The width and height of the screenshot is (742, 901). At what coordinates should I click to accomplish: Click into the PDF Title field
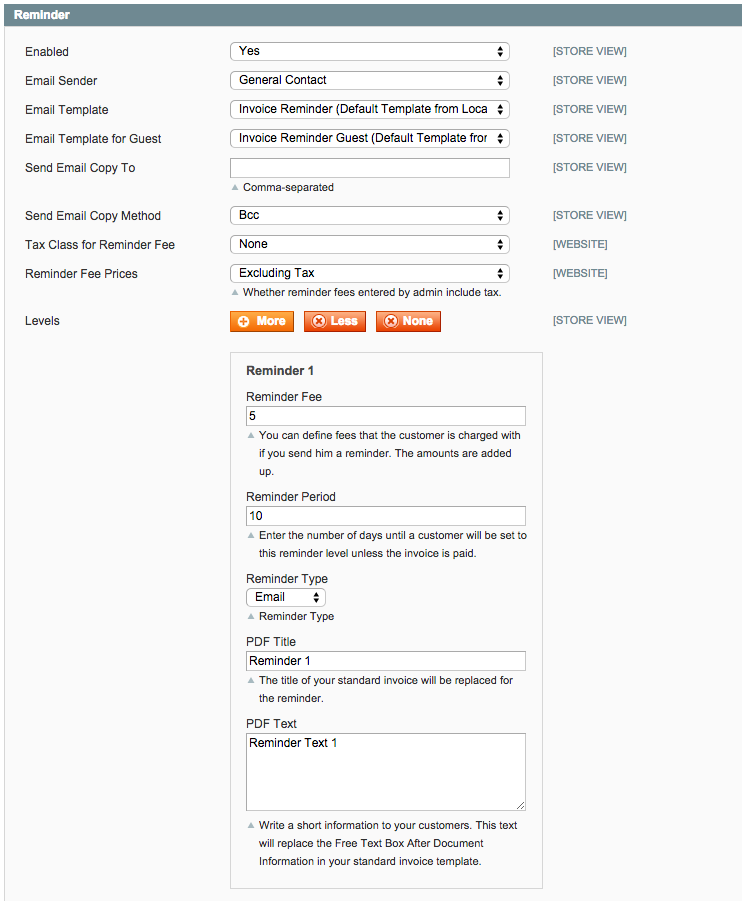pyautogui.click(x=385, y=661)
